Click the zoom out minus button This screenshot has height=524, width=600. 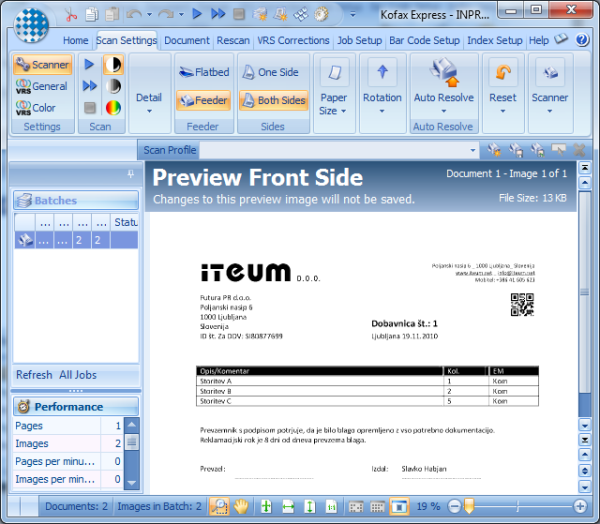[x=454, y=506]
